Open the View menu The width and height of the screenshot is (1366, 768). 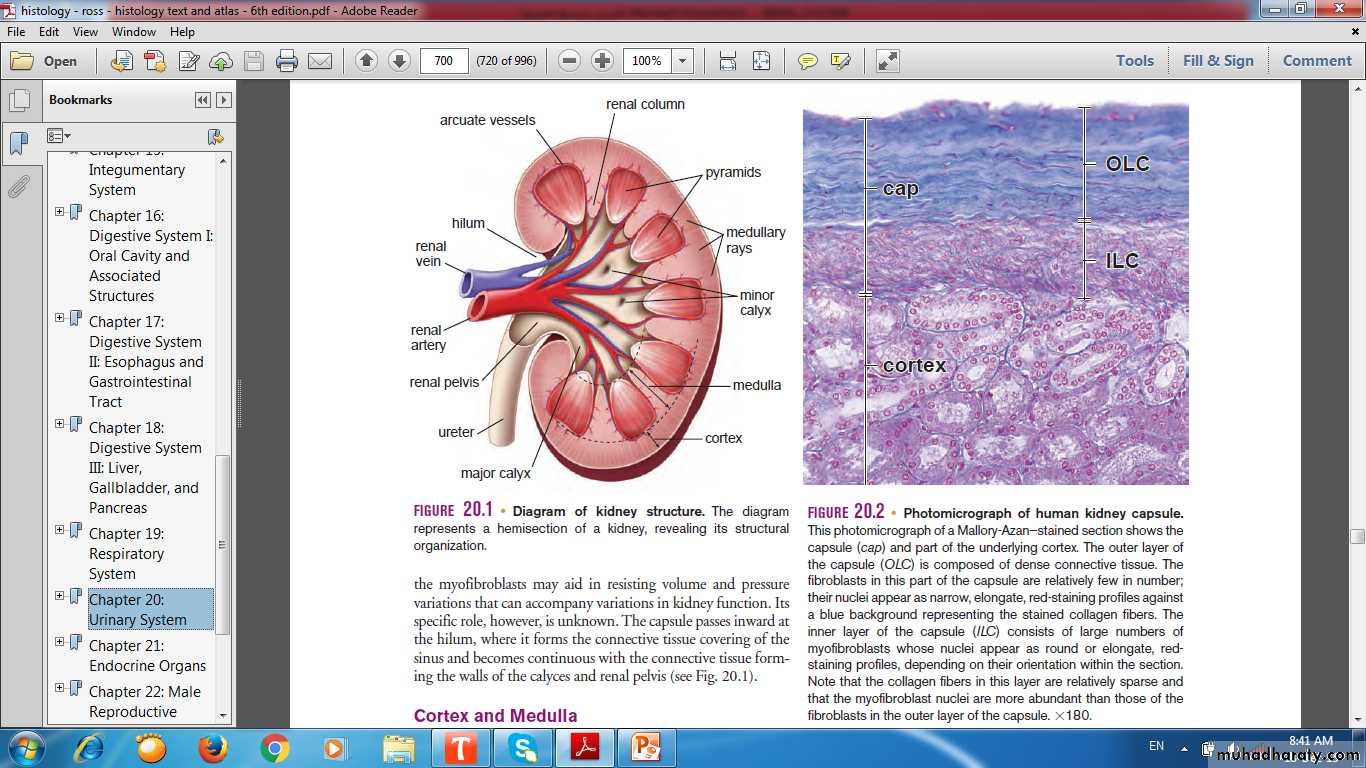coord(85,32)
